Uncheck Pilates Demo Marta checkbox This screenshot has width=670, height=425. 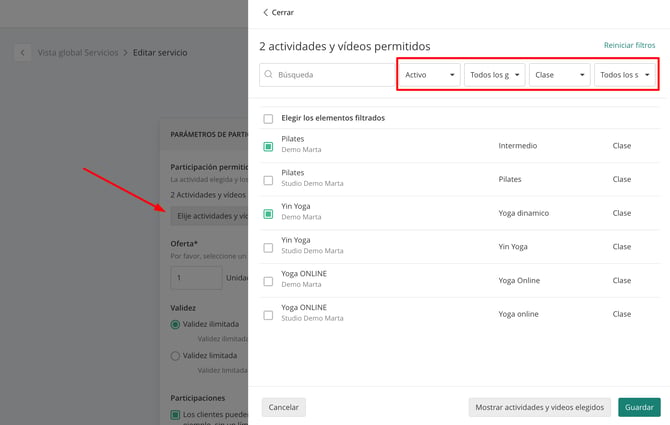point(268,147)
